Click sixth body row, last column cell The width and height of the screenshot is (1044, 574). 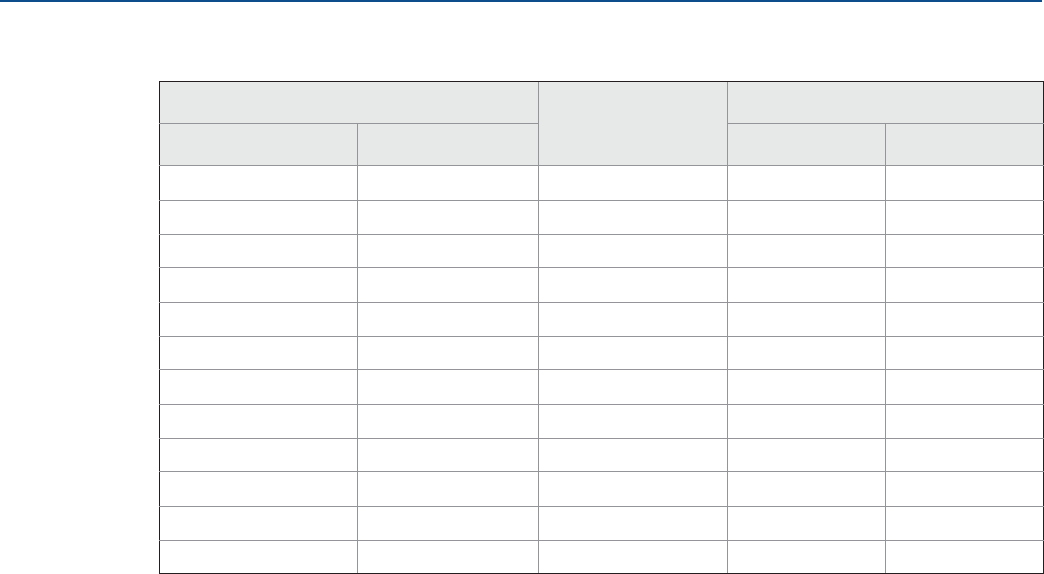point(960,352)
